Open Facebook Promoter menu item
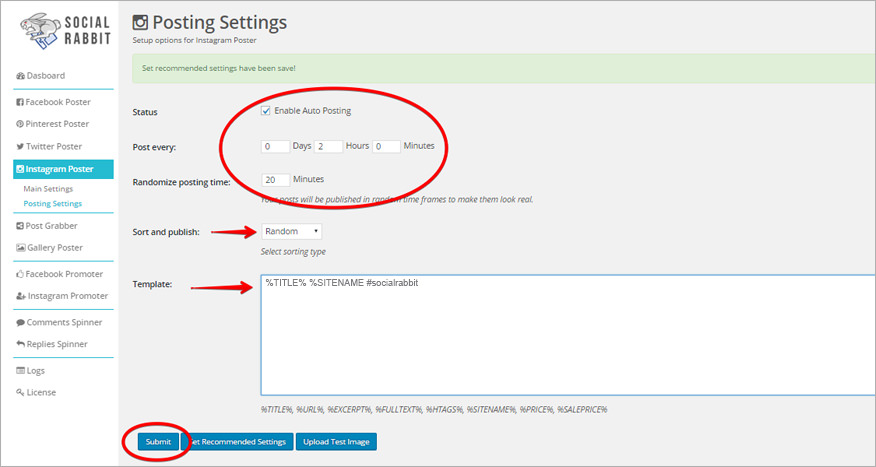Screen dimensions: 876x467 pos(63,274)
